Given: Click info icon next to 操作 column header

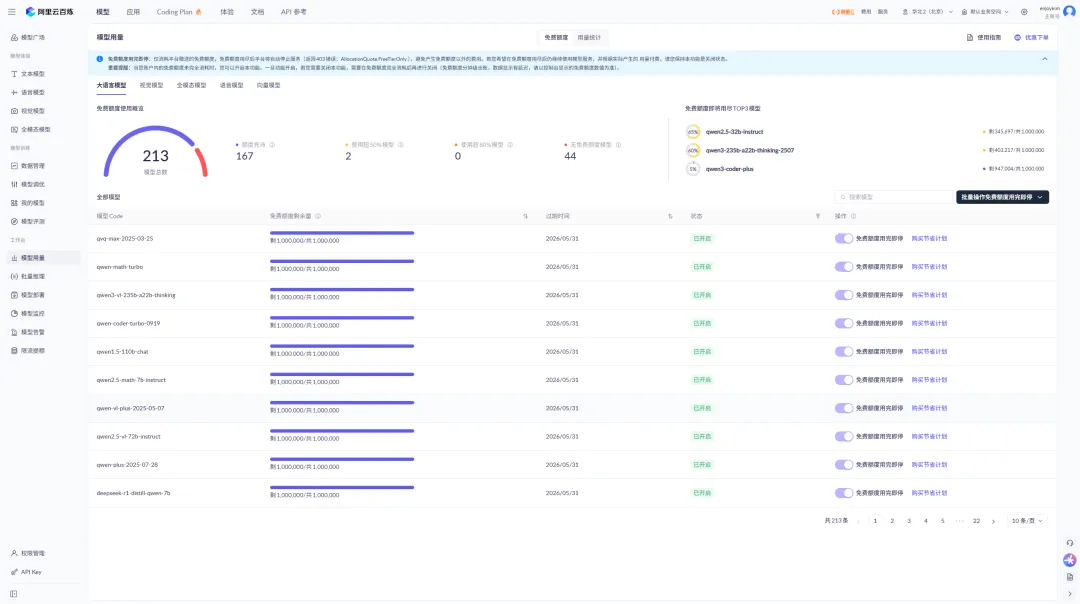Looking at the screenshot, I should [x=853, y=216].
